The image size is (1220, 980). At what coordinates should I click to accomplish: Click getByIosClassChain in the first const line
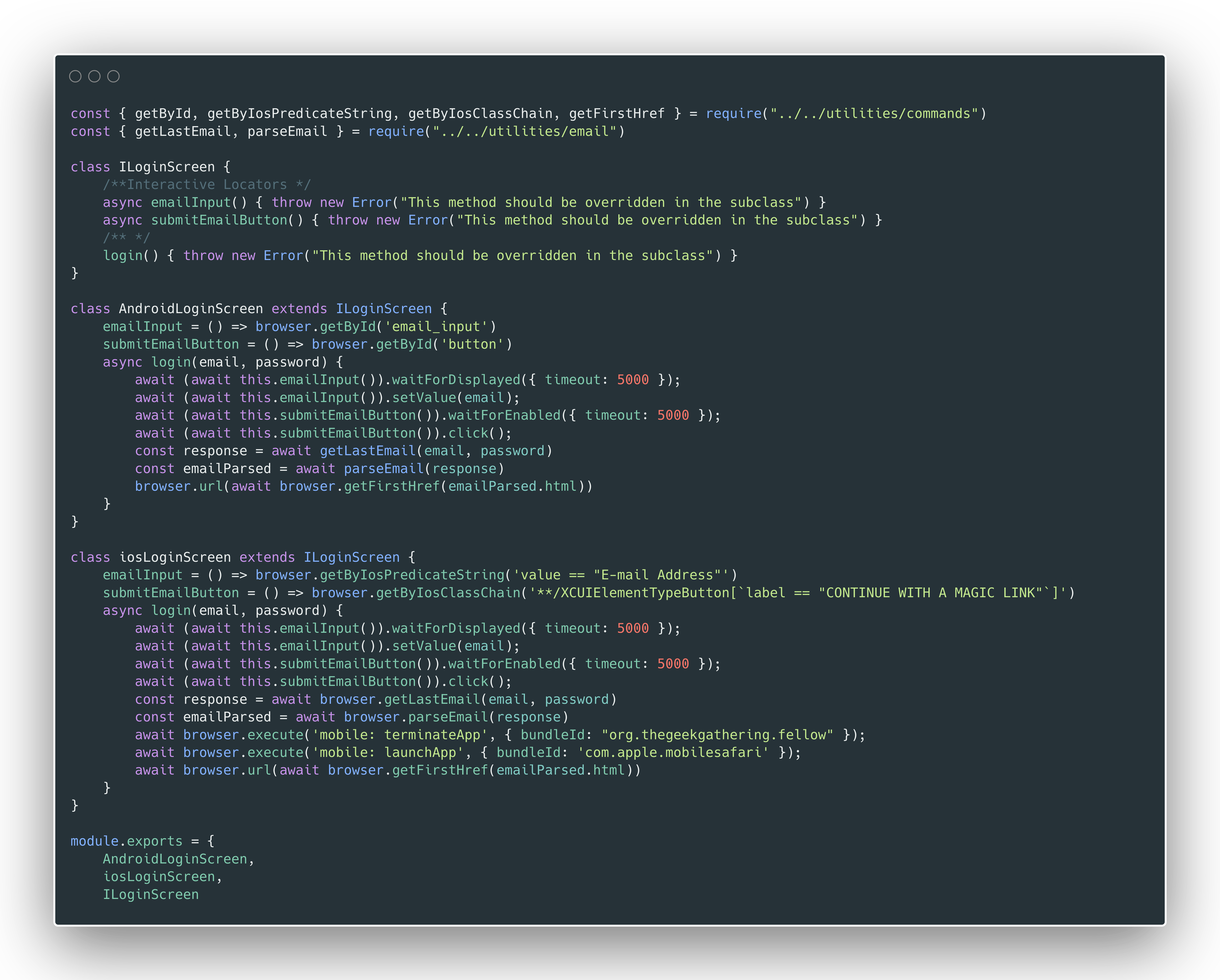pyautogui.click(x=480, y=114)
